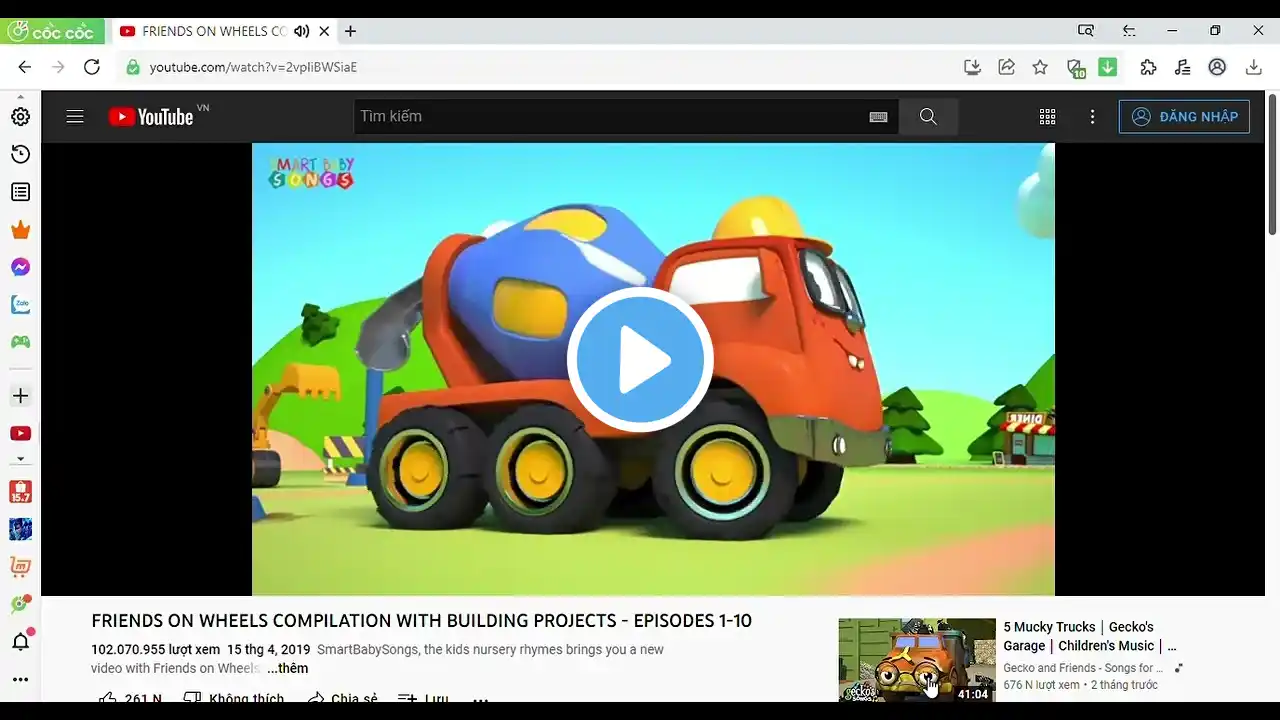
Task: Click the ĐĂNG NHẬP sign-in button
Action: click(1184, 116)
